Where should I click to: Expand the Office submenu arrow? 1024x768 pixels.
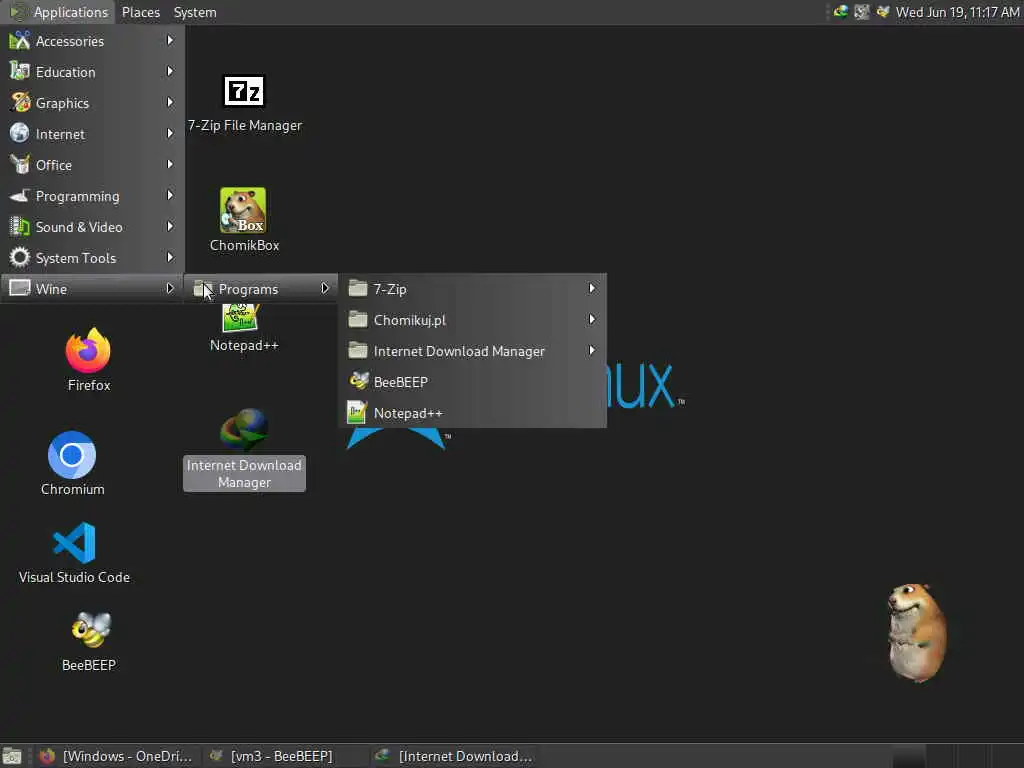[x=170, y=165]
